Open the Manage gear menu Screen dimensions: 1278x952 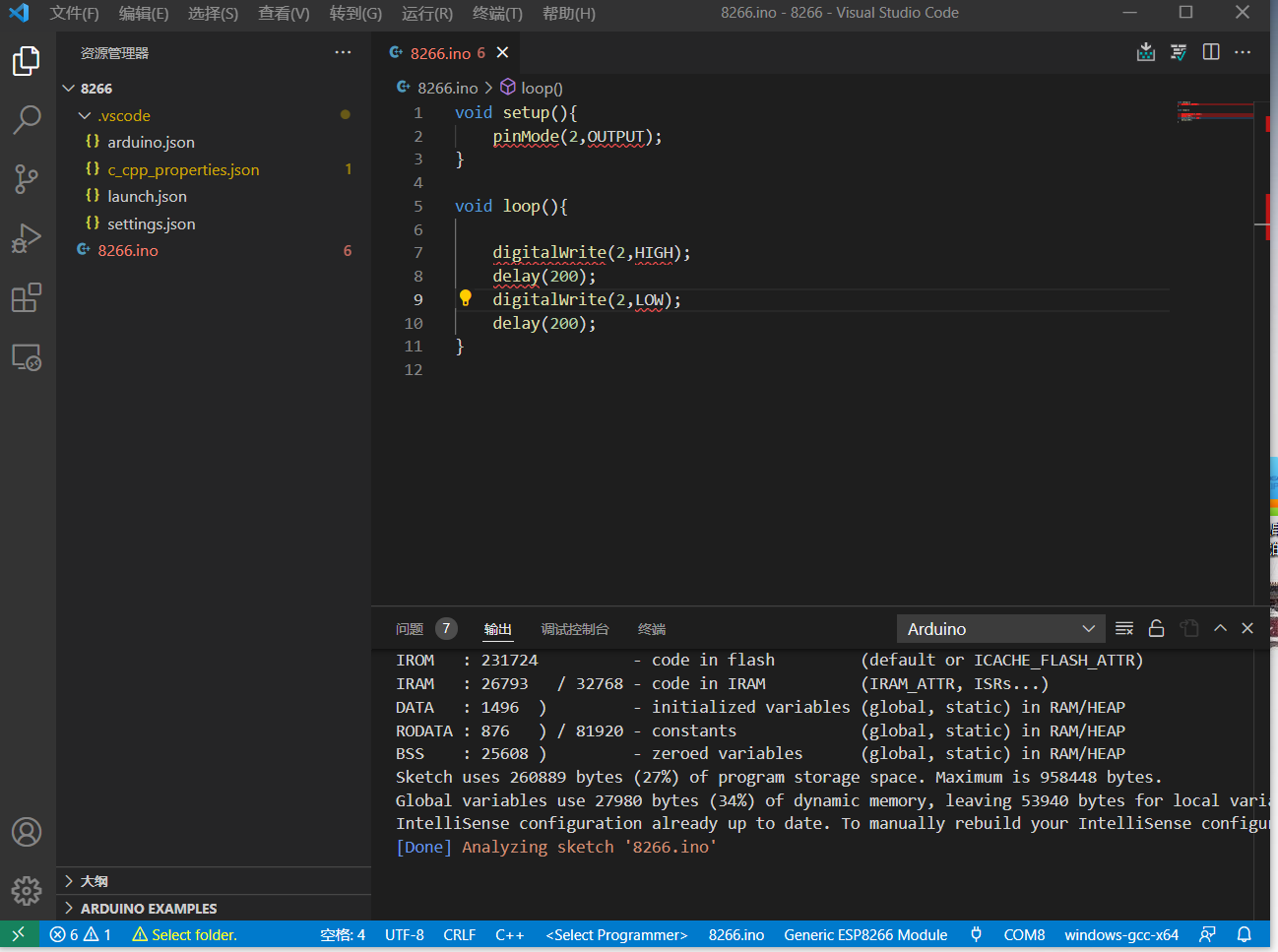click(x=27, y=891)
